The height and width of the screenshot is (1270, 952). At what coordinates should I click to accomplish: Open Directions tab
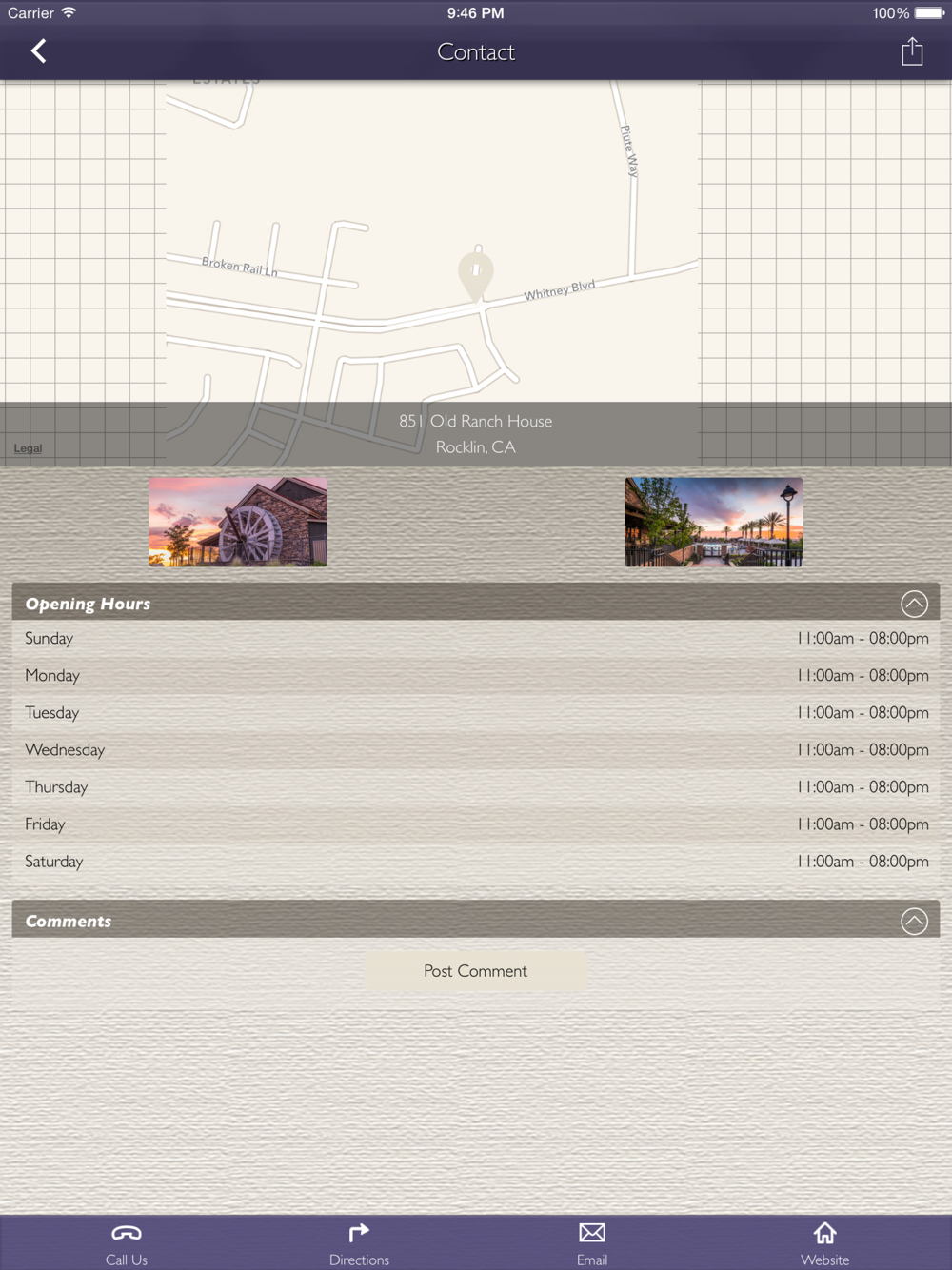click(359, 1243)
